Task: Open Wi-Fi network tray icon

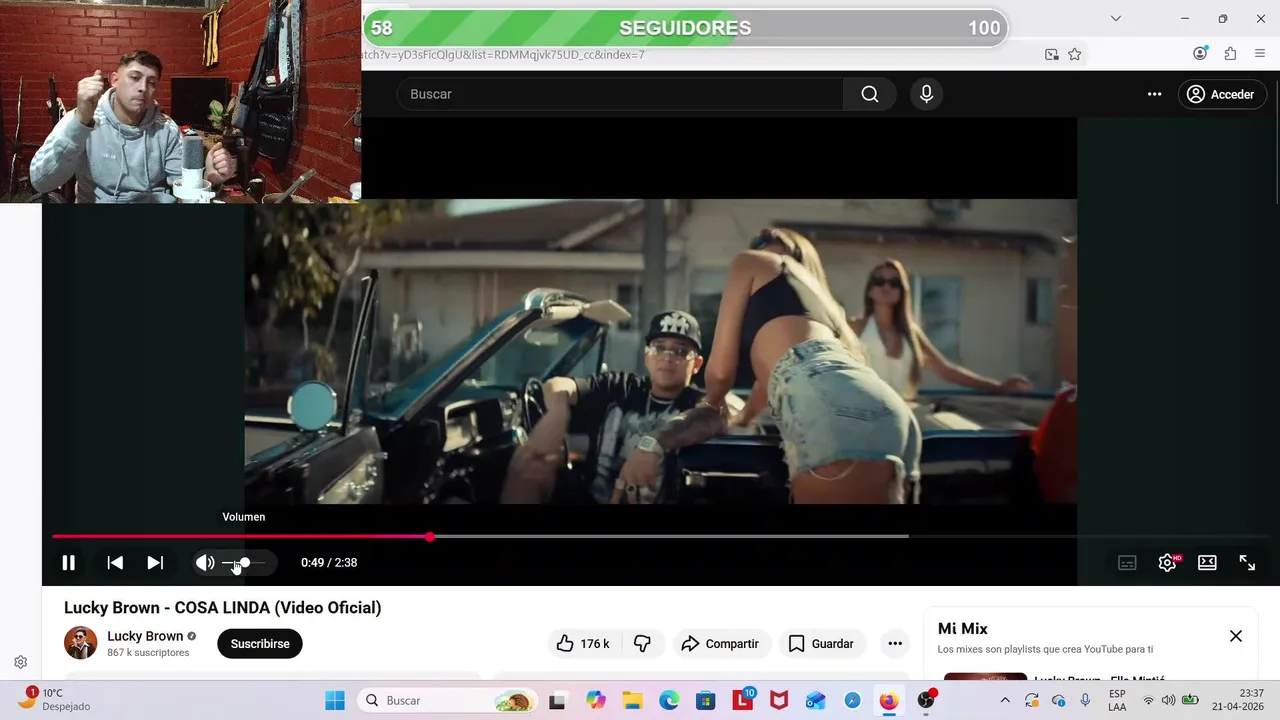Action: 1148,701
